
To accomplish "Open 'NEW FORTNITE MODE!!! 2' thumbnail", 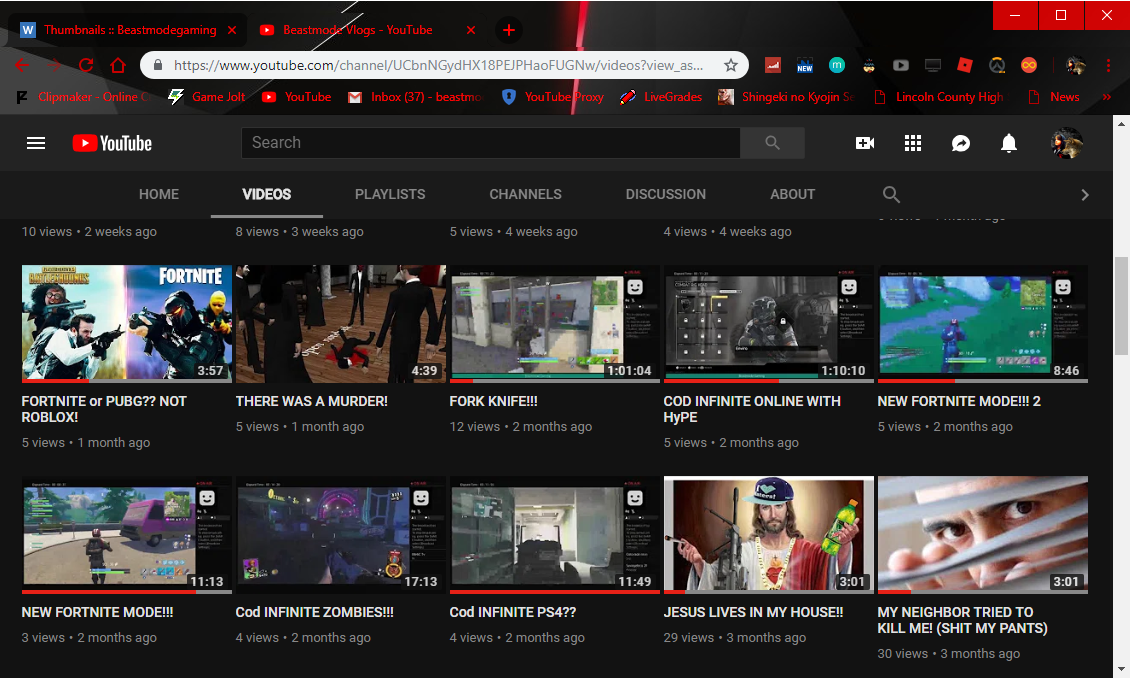I will point(983,324).
